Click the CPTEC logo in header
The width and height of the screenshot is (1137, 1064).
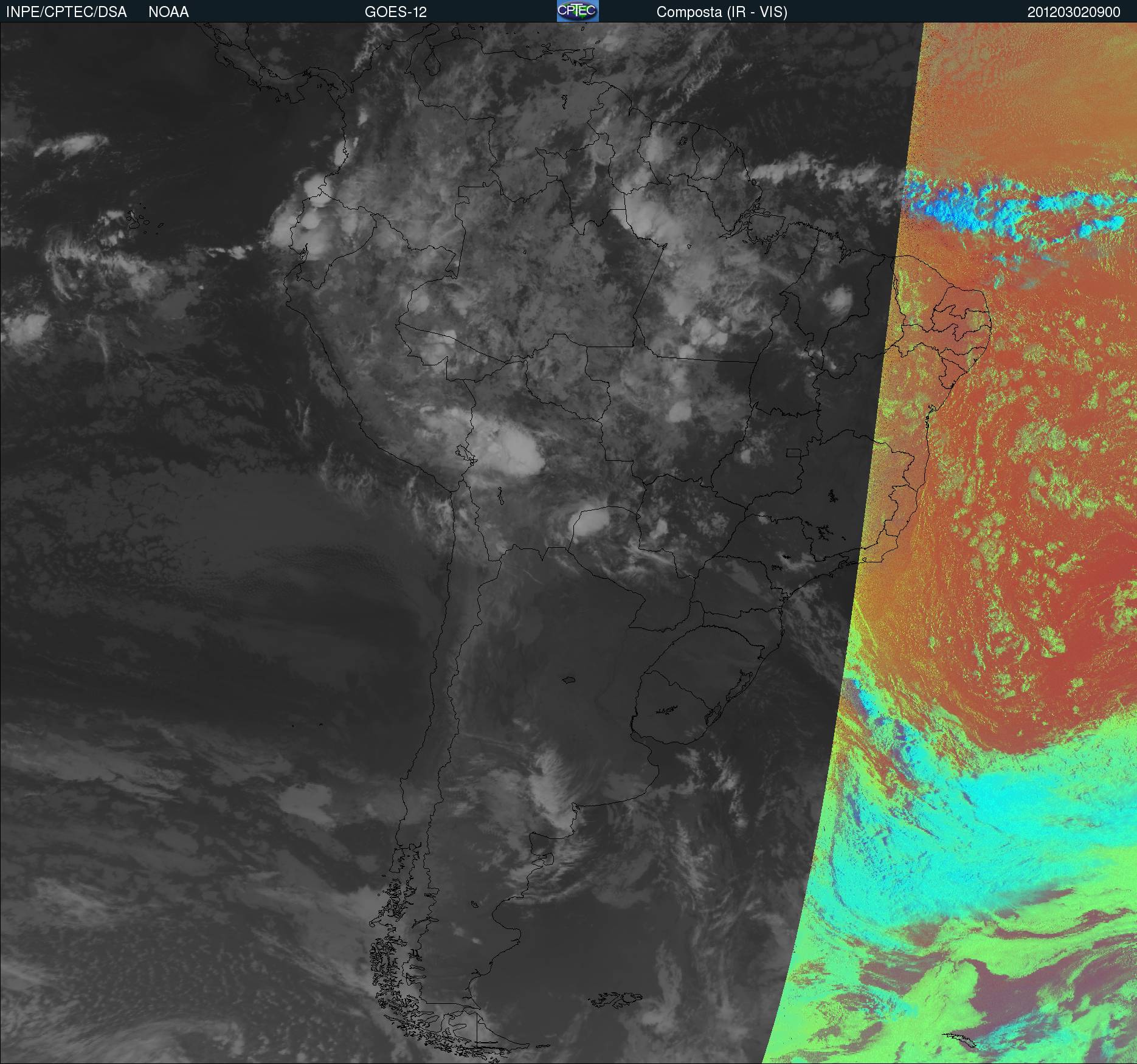tap(578, 11)
